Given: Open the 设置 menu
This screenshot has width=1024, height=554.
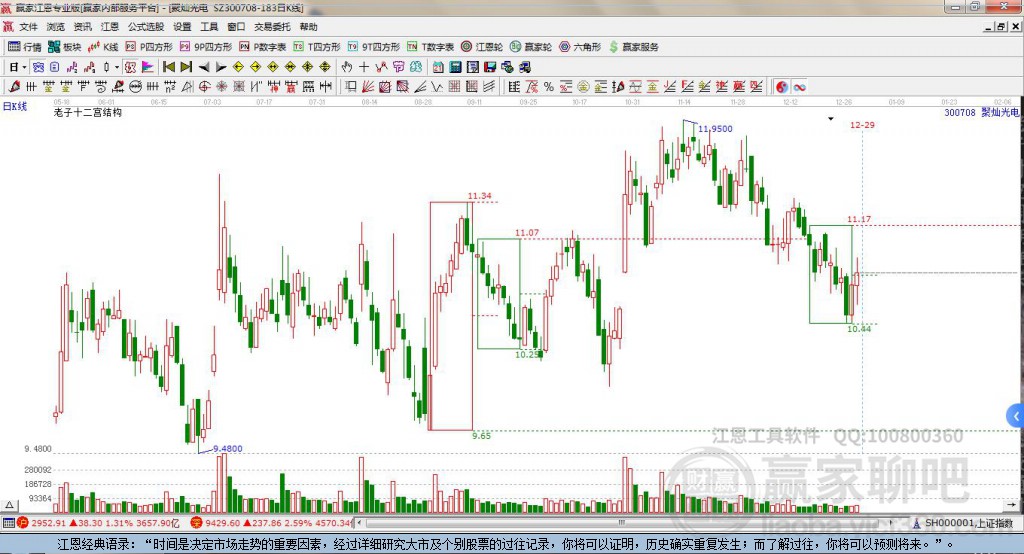Looking at the screenshot, I should (x=182, y=27).
